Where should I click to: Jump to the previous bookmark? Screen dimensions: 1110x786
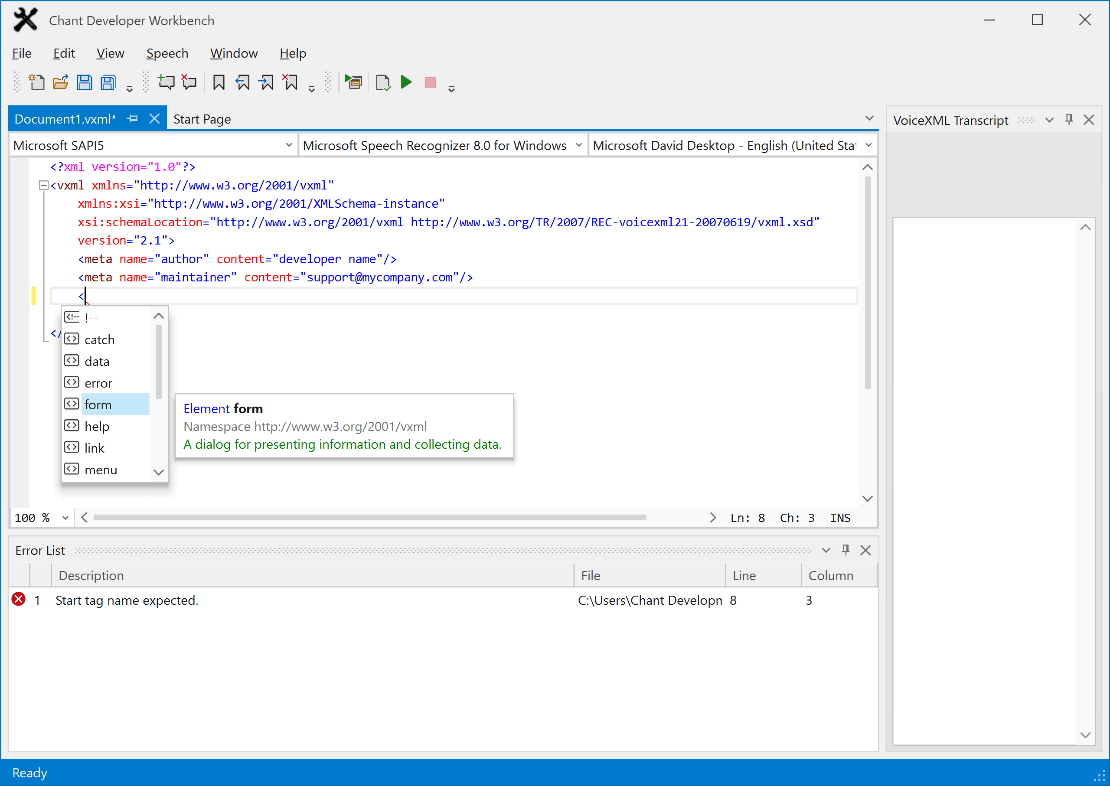242,82
